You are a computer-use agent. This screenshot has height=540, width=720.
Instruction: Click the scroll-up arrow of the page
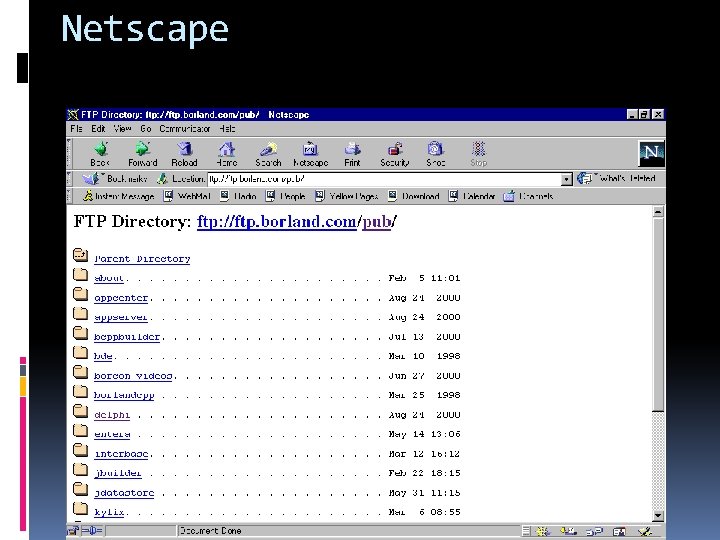click(658, 211)
